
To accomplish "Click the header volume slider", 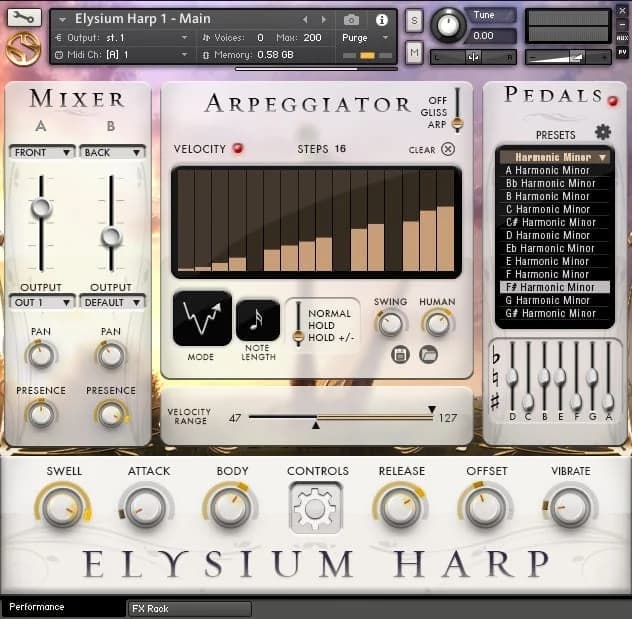I will pos(568,57).
